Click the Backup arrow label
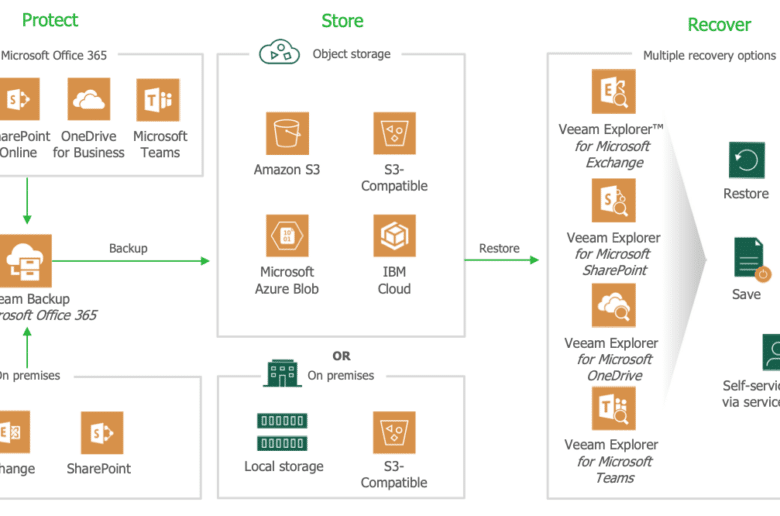 tap(128, 248)
